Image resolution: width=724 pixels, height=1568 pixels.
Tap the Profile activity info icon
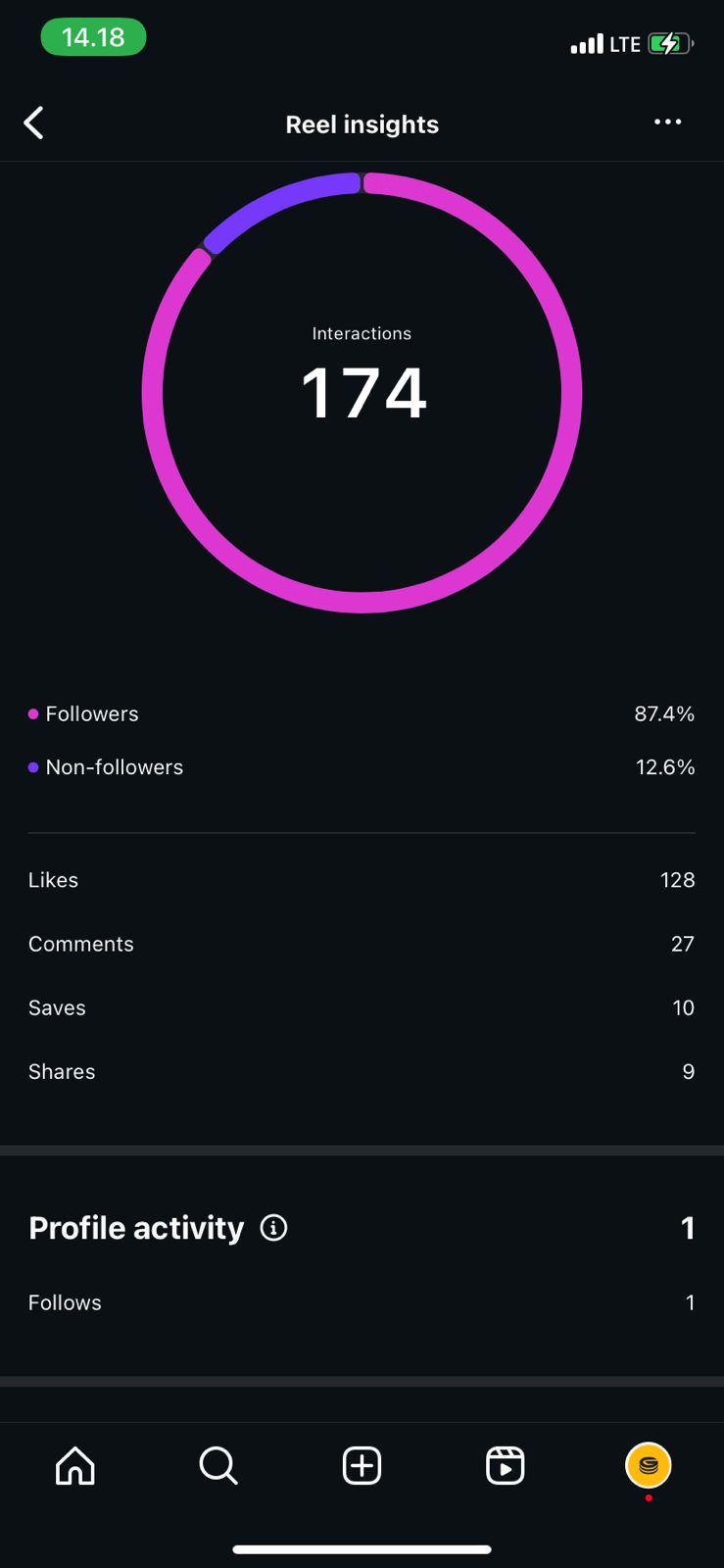[x=274, y=1228]
